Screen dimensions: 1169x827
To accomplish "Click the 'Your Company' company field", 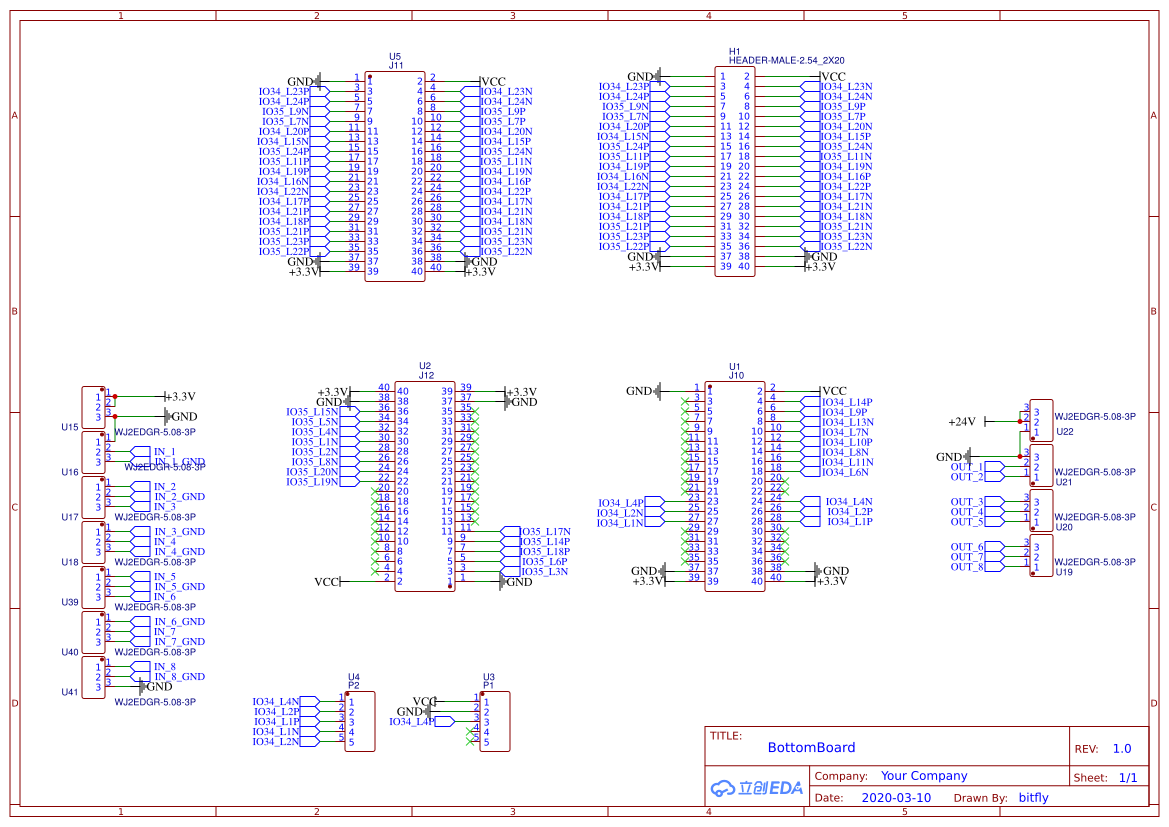I will pos(924,776).
